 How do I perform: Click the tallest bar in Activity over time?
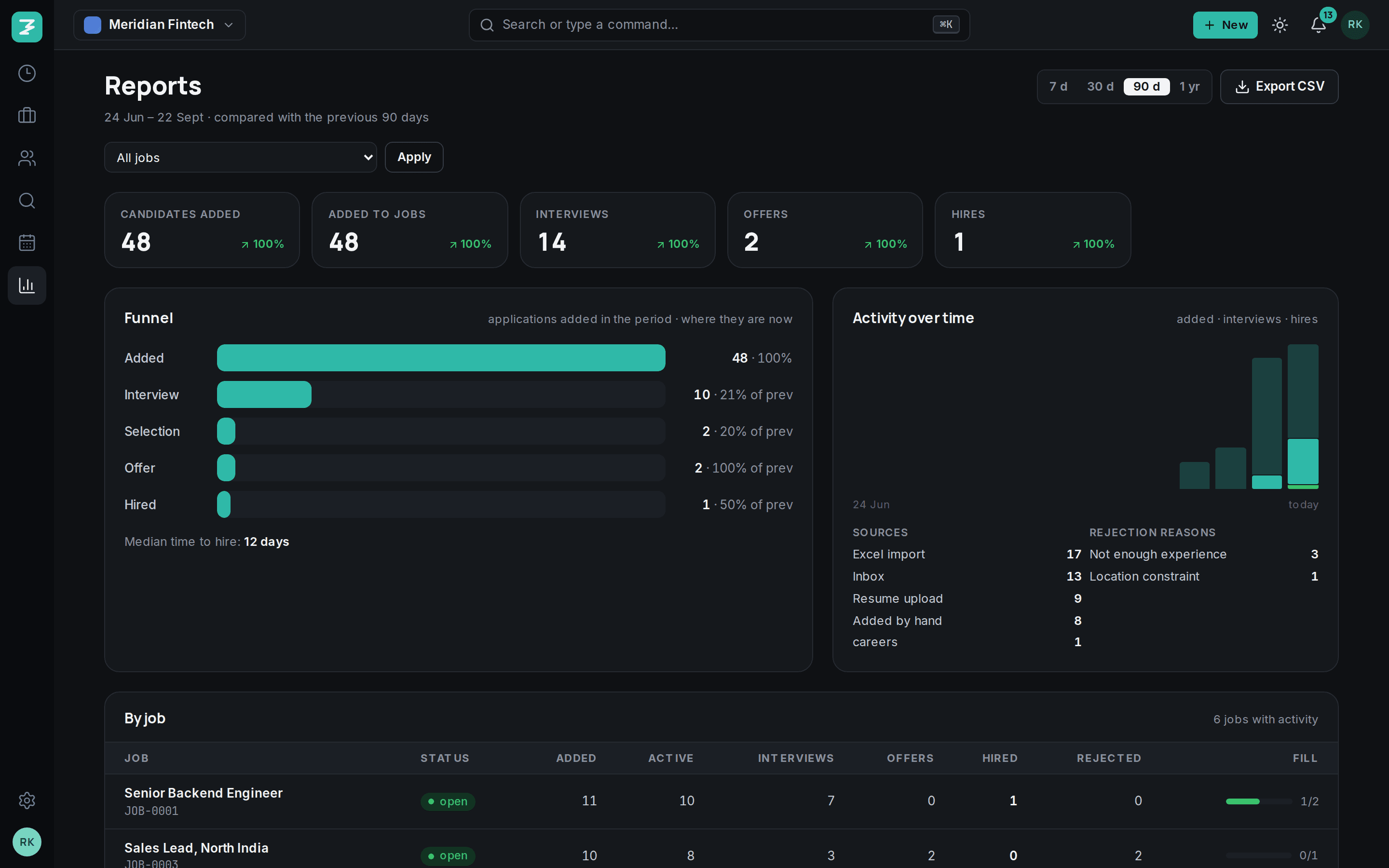pos(1303,417)
